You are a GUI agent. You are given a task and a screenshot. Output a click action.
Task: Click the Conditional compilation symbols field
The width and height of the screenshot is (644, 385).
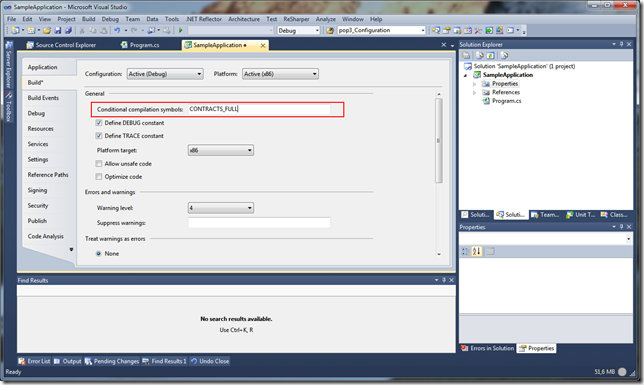click(259, 109)
